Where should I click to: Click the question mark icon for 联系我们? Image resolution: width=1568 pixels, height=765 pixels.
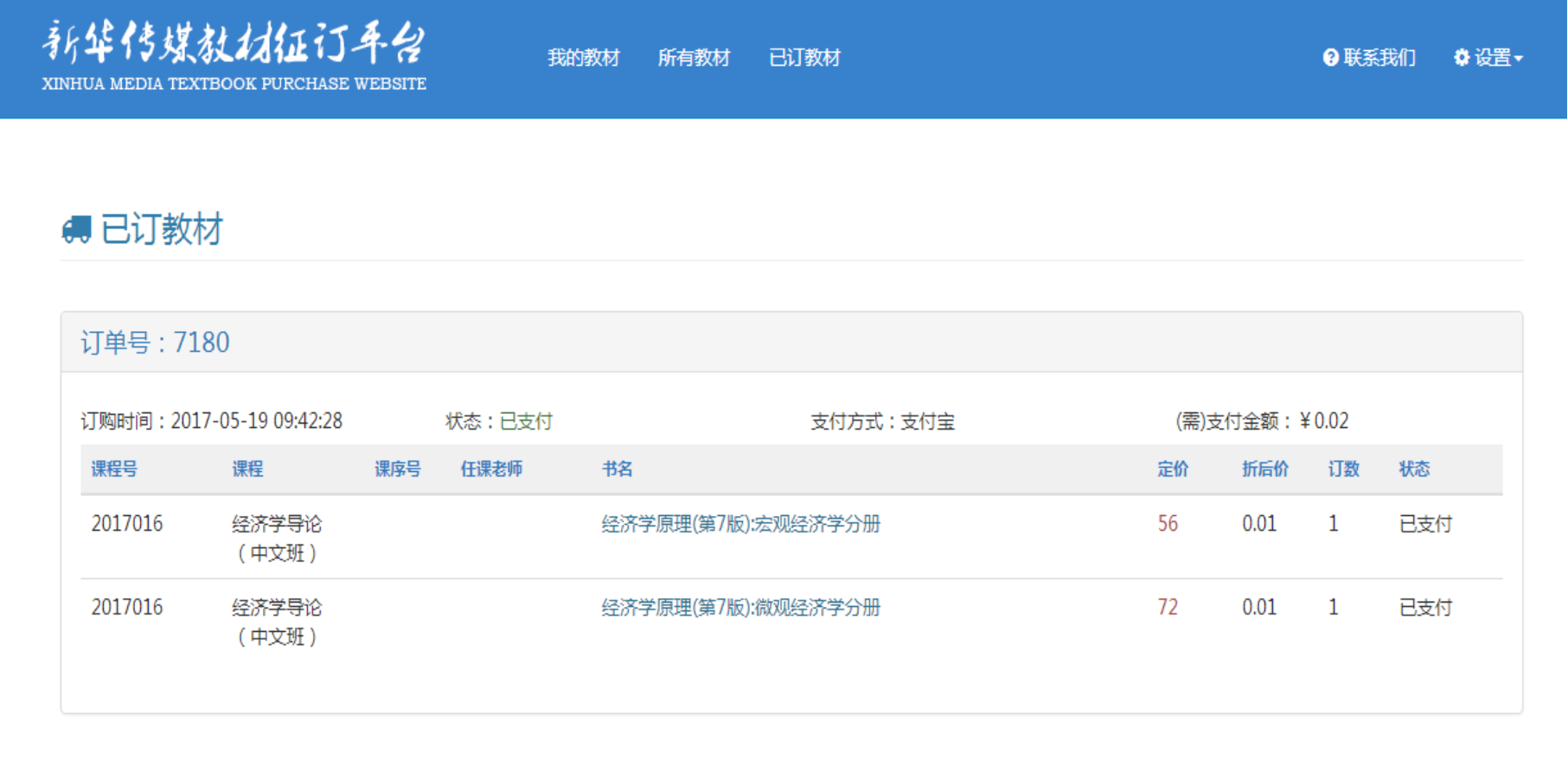[x=1330, y=58]
